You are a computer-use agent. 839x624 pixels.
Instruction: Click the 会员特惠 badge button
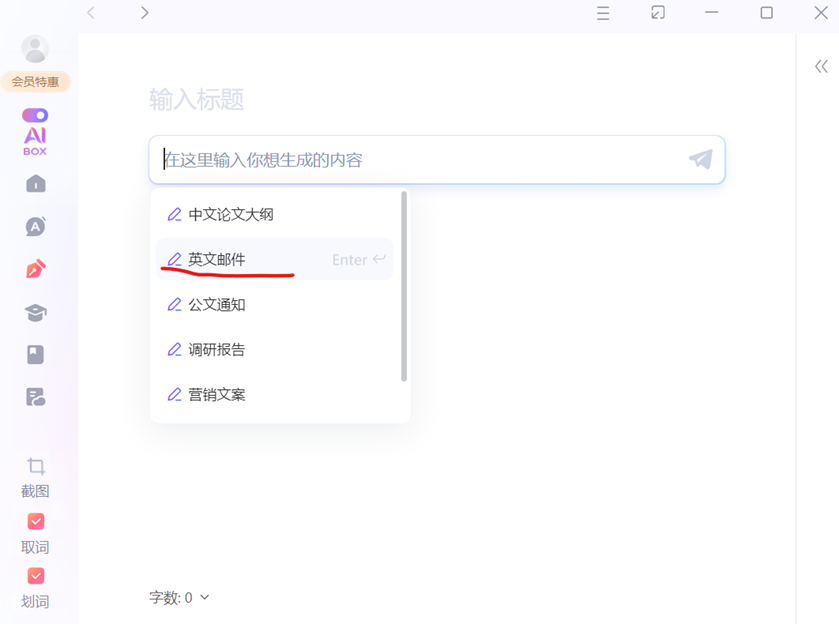tap(35, 82)
